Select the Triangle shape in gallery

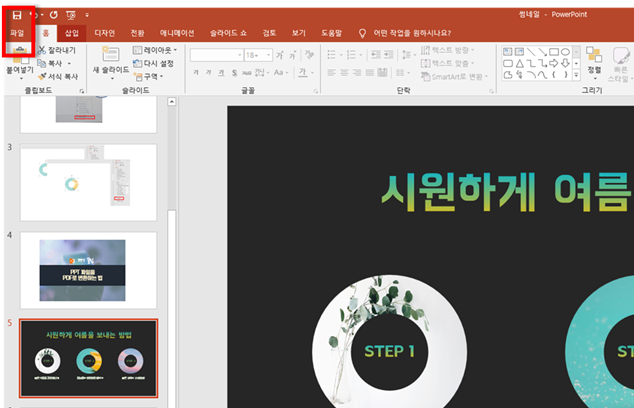520,63
